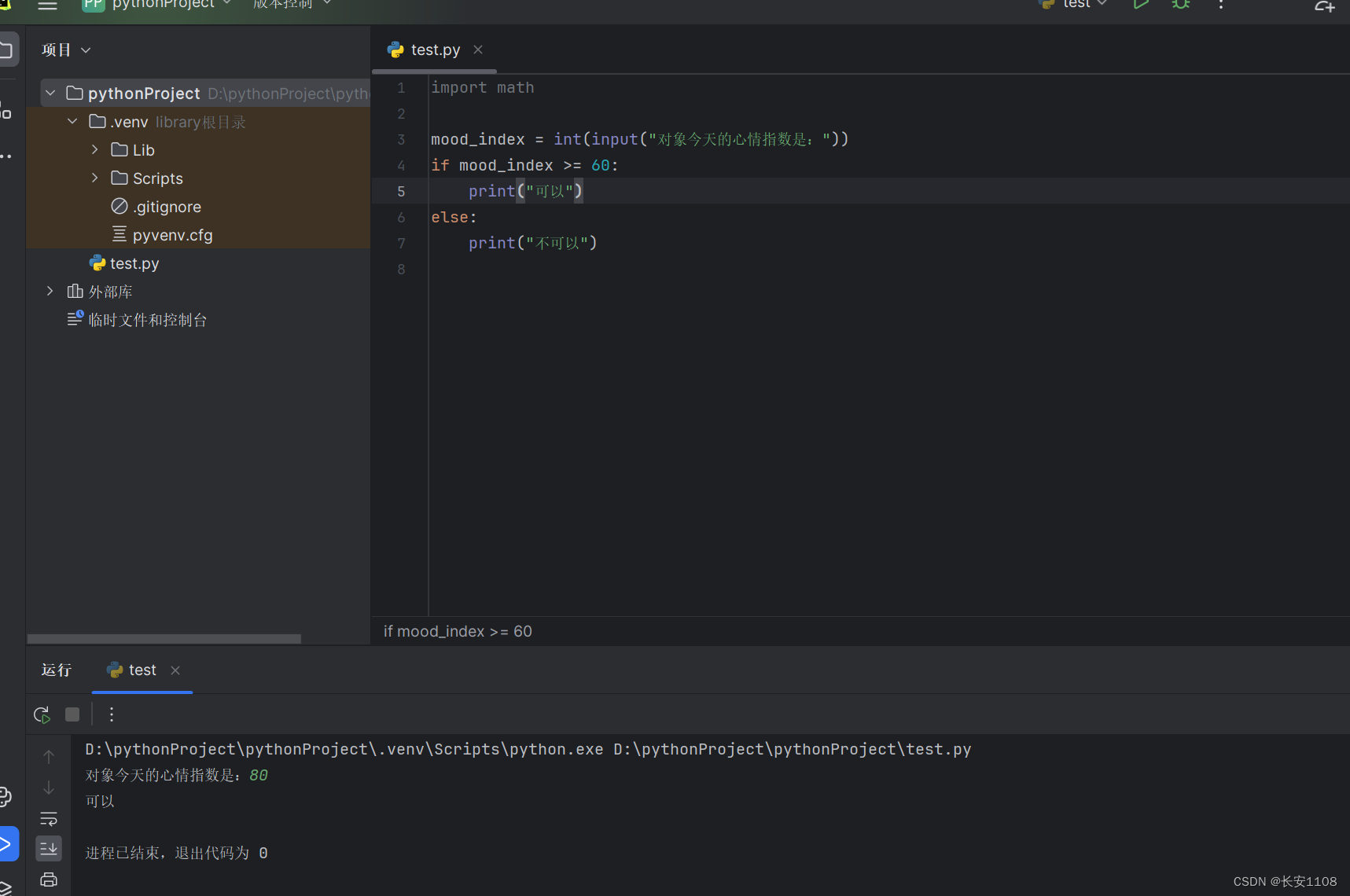Open the project tool window folder icon

tap(6, 50)
